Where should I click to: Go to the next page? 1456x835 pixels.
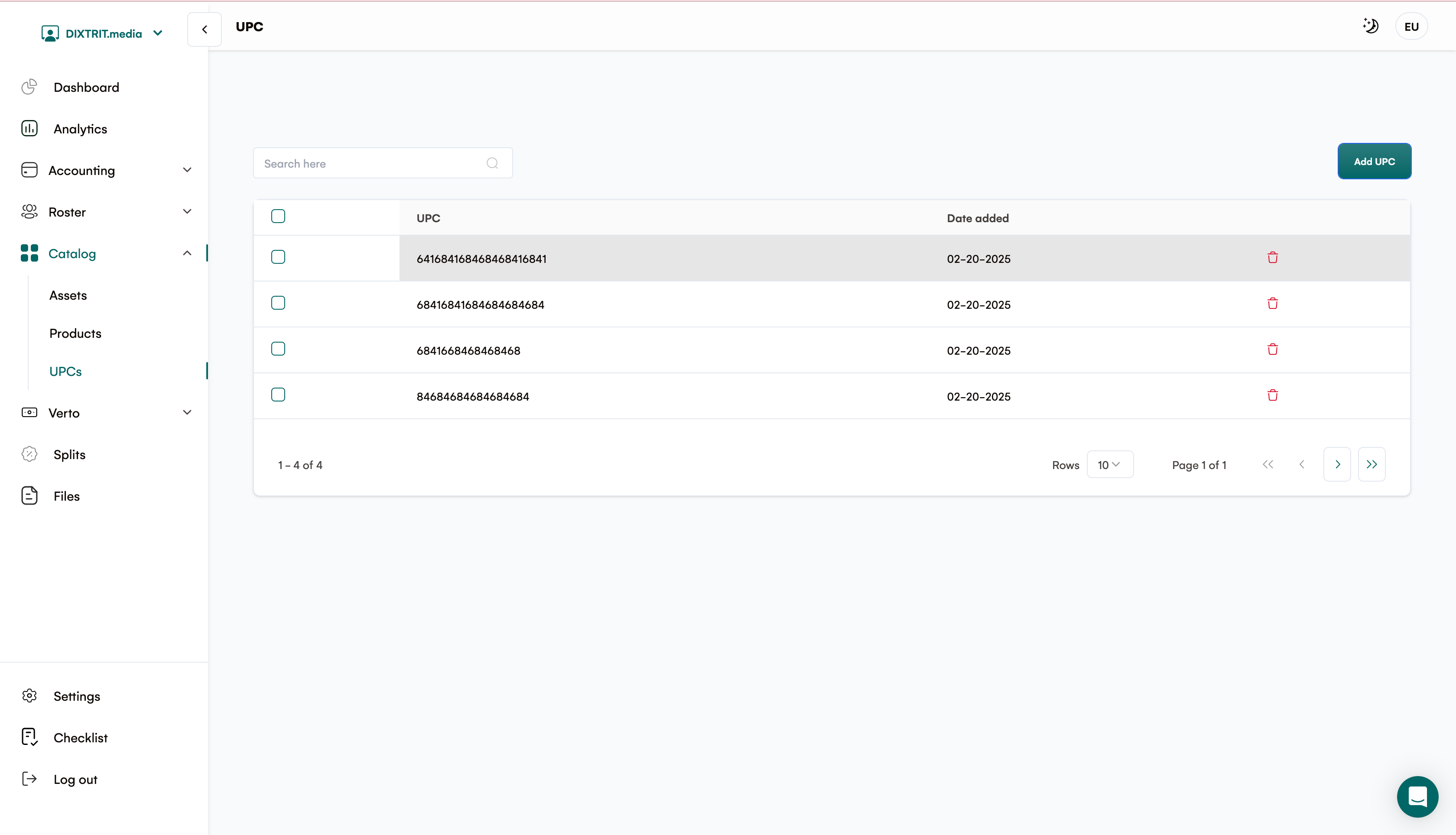[x=1337, y=465]
